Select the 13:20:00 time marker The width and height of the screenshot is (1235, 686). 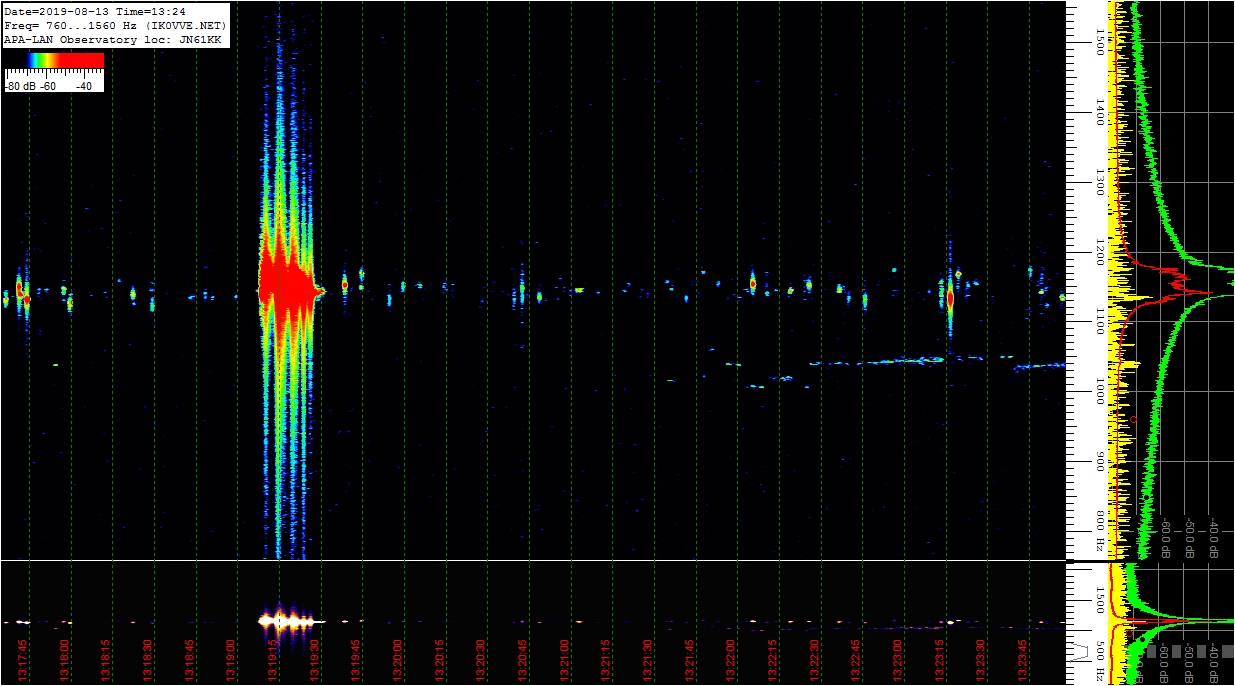(397, 662)
